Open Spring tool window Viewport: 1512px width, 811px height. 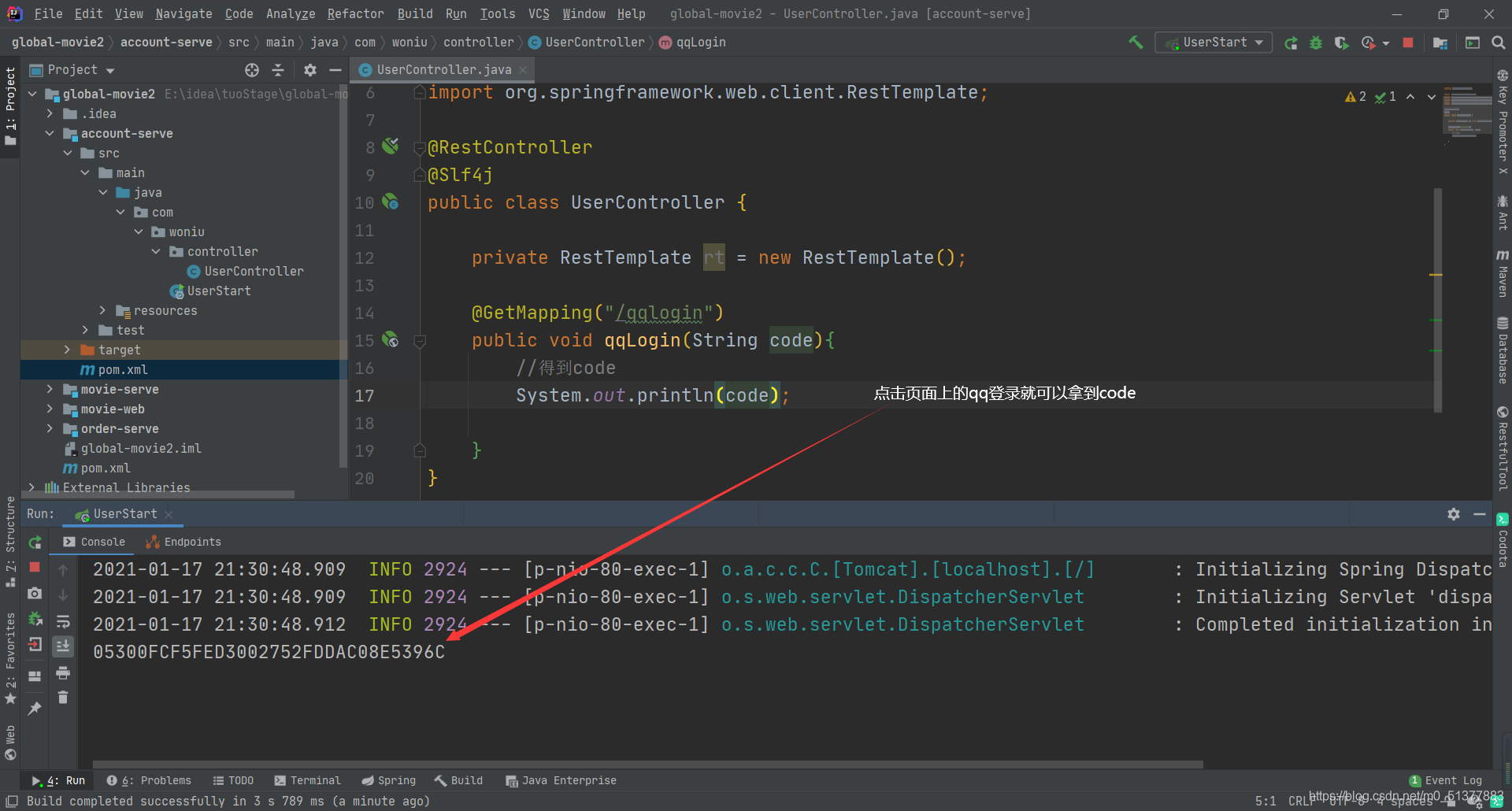tap(389, 780)
